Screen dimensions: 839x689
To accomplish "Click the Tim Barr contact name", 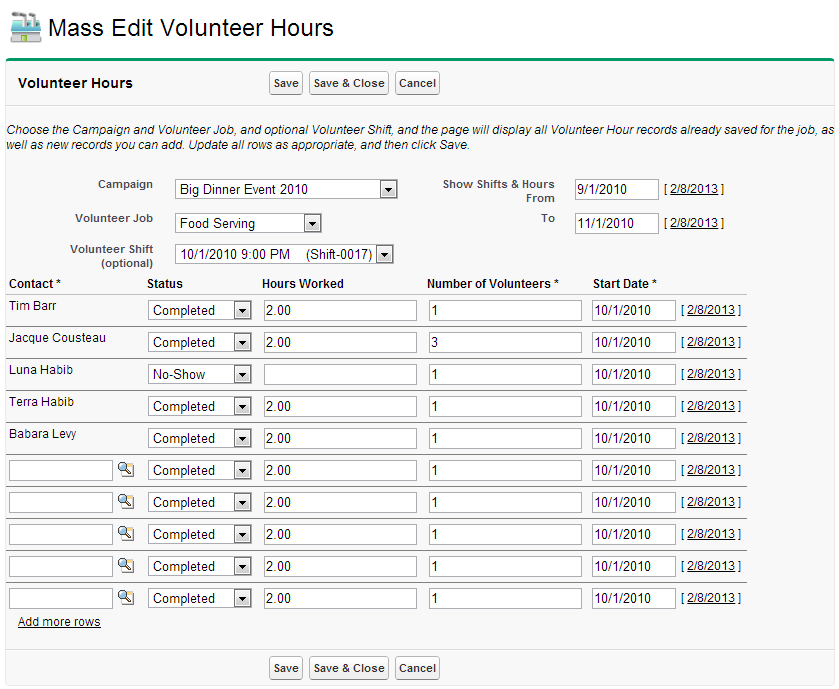I will pos(33,305).
